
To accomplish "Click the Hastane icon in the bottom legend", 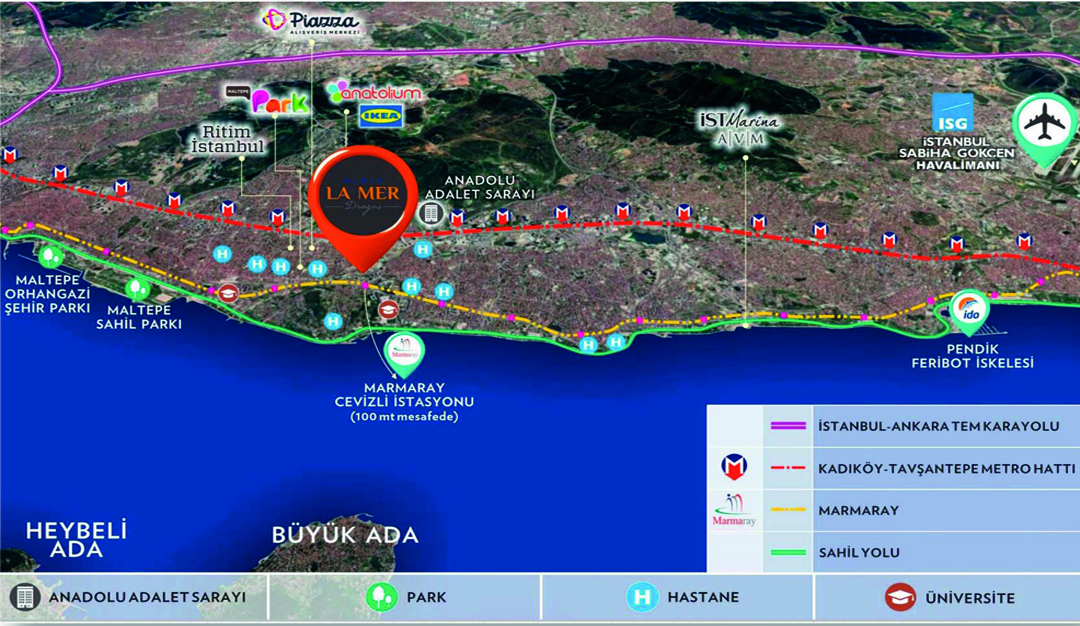I will click(x=641, y=597).
